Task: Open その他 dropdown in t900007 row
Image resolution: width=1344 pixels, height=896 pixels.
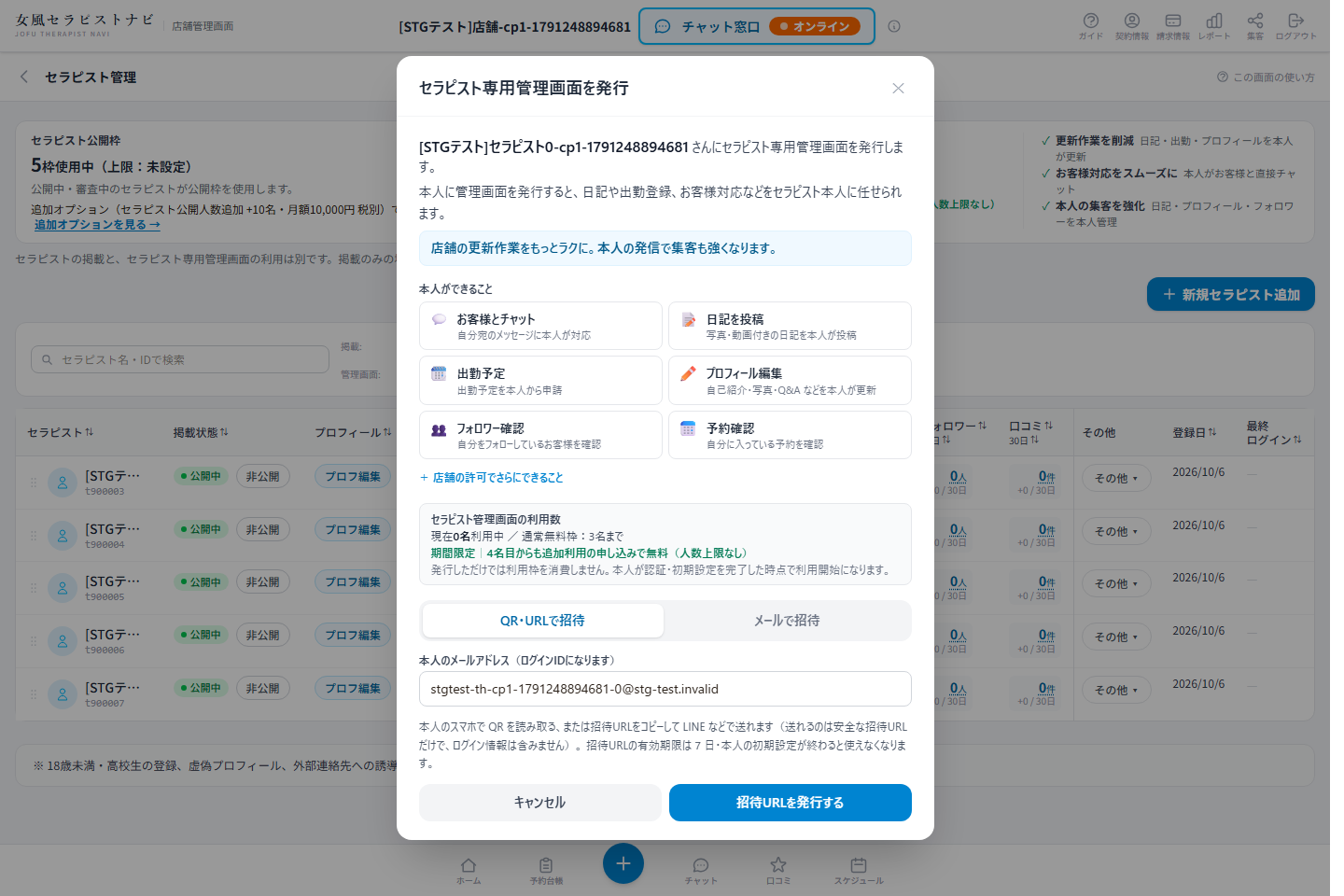Action: click(x=1116, y=690)
